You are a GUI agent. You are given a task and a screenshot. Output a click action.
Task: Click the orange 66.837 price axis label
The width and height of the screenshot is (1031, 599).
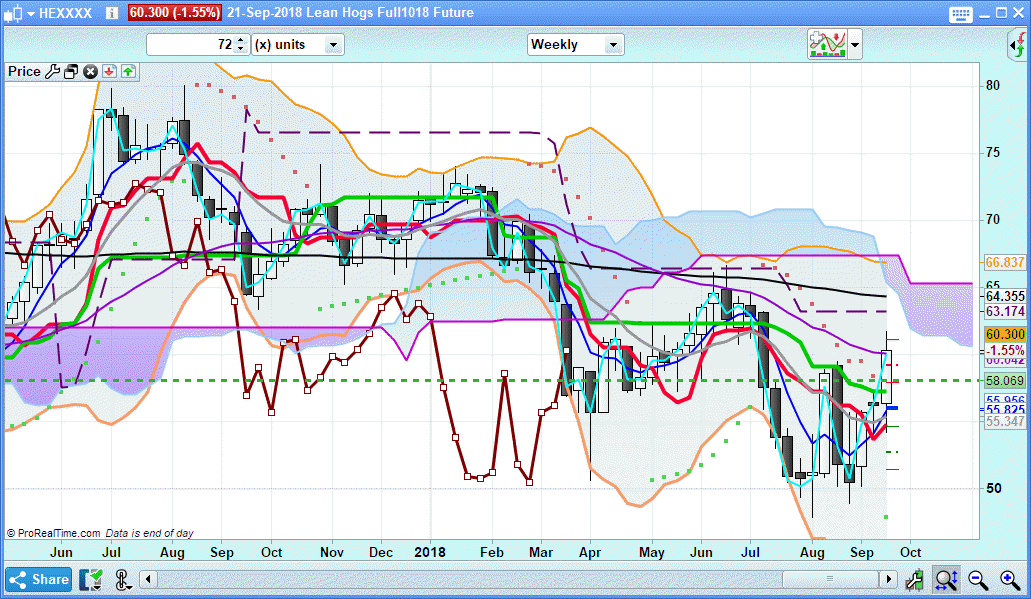point(1004,262)
